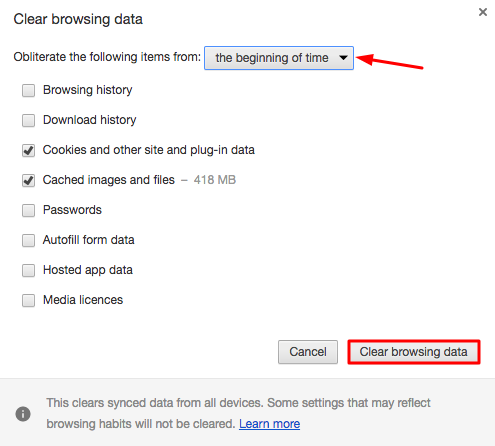Close the Clear browsing data dialog
Screen dimensions: 495x446
[482, 12]
